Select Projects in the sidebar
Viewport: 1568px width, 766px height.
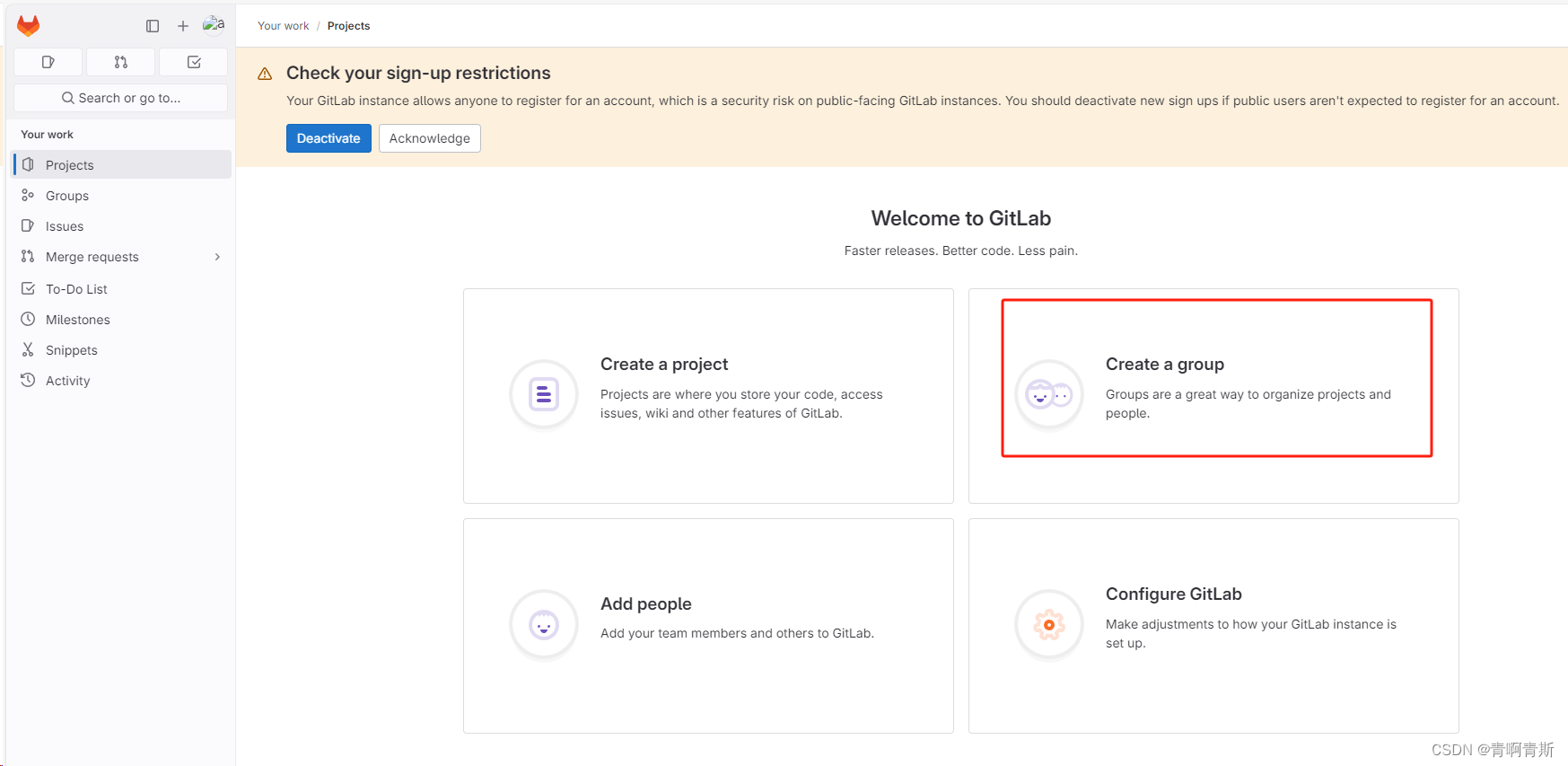[121, 165]
